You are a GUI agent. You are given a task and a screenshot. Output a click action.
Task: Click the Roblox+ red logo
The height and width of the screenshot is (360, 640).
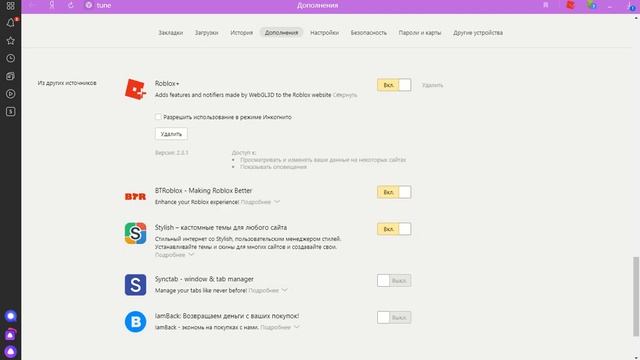(x=136, y=89)
